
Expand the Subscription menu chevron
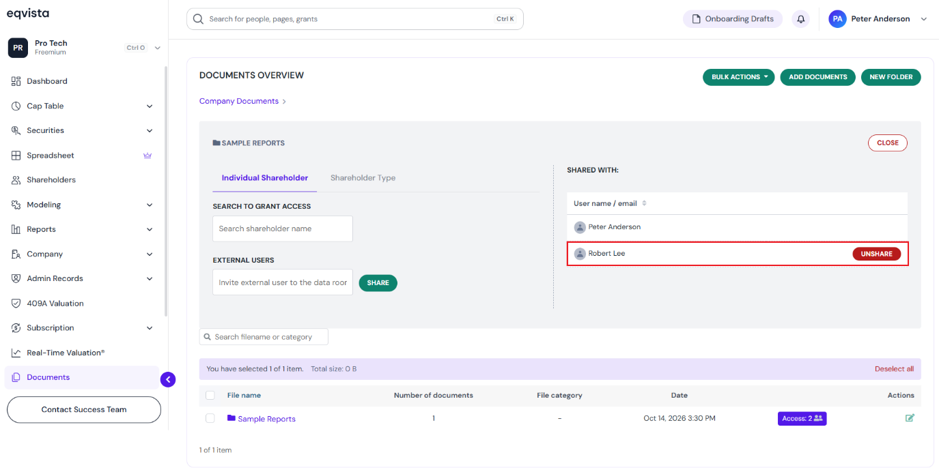(x=150, y=329)
